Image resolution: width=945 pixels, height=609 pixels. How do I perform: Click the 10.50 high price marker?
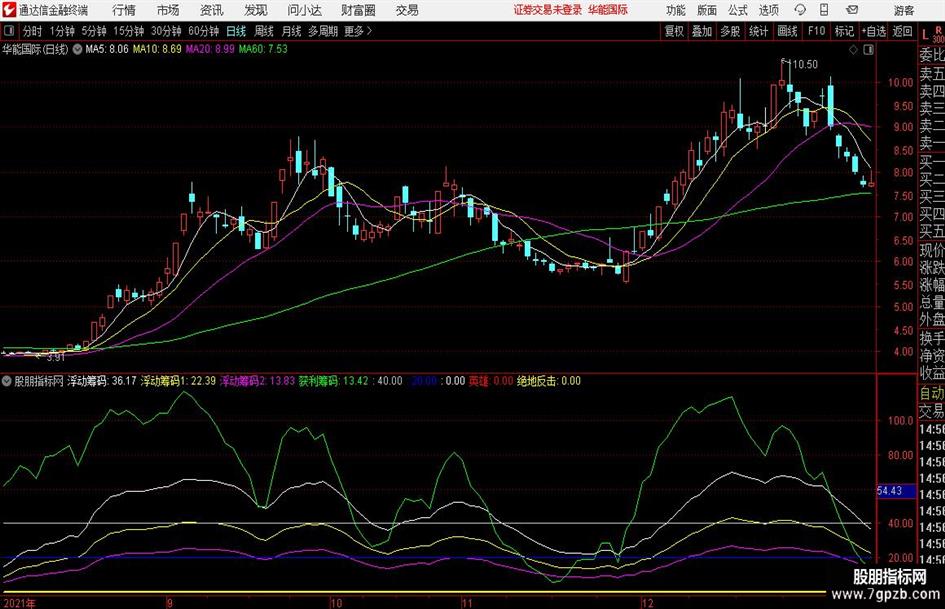click(x=805, y=65)
